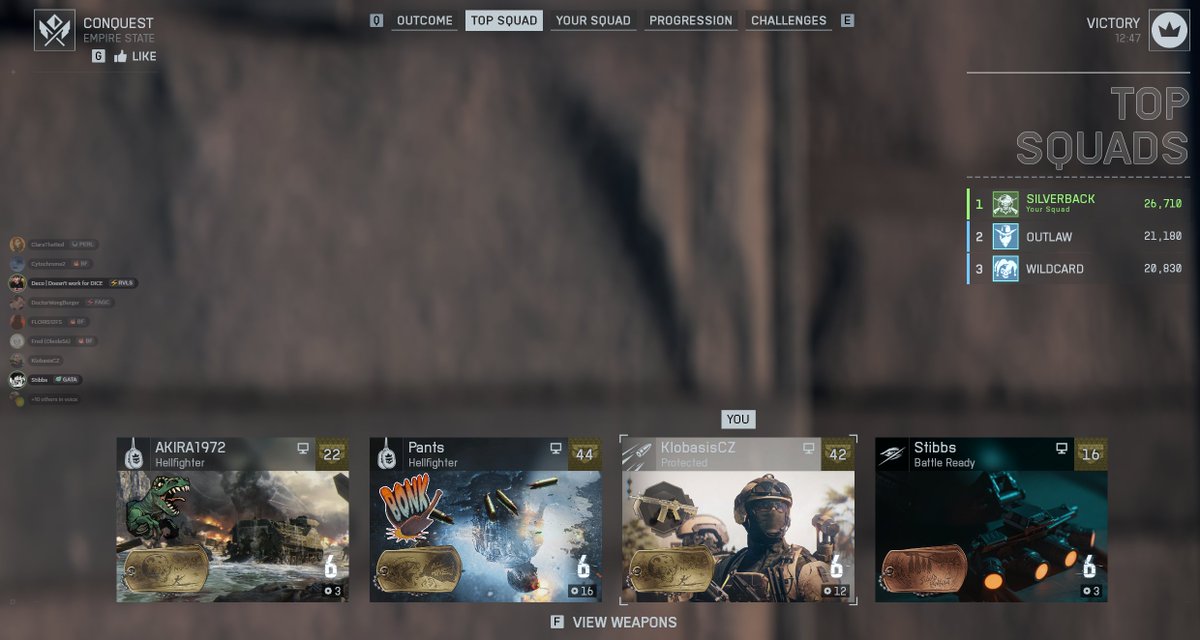
Task: Click the E next-tab key hint
Action: [847, 20]
